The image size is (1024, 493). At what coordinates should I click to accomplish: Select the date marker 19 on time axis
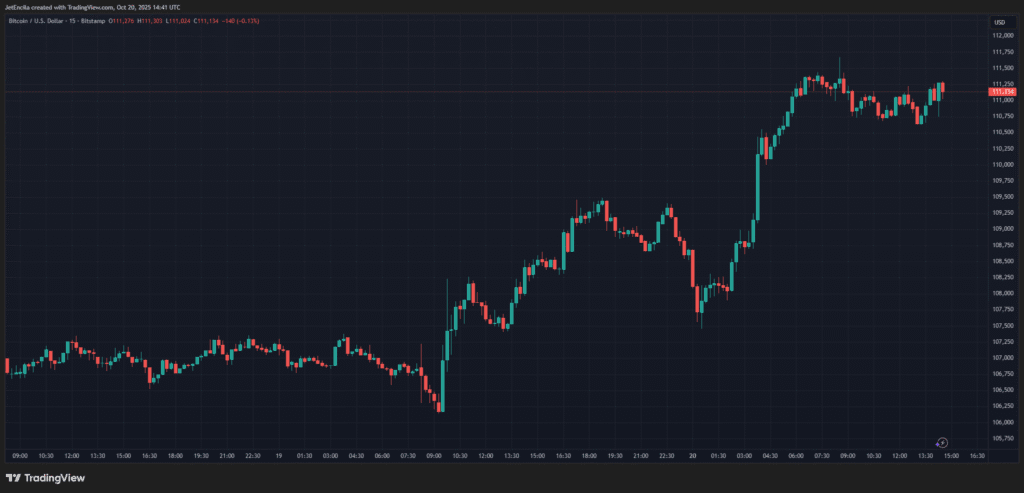click(x=281, y=456)
